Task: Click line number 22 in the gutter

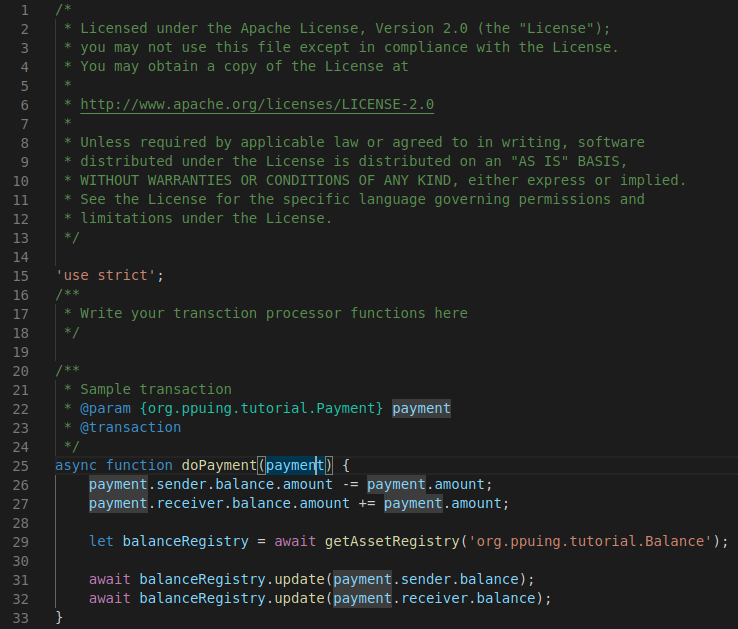Action: point(21,409)
